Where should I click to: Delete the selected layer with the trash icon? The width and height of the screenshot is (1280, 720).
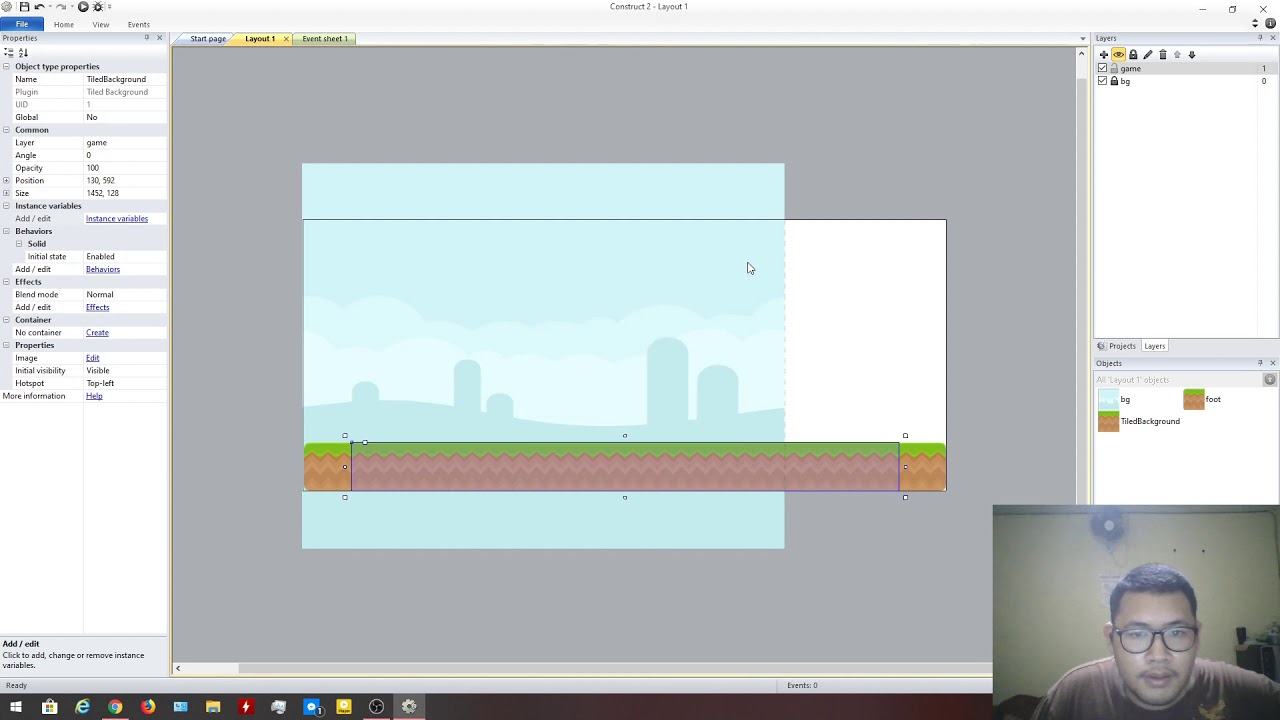click(1162, 55)
